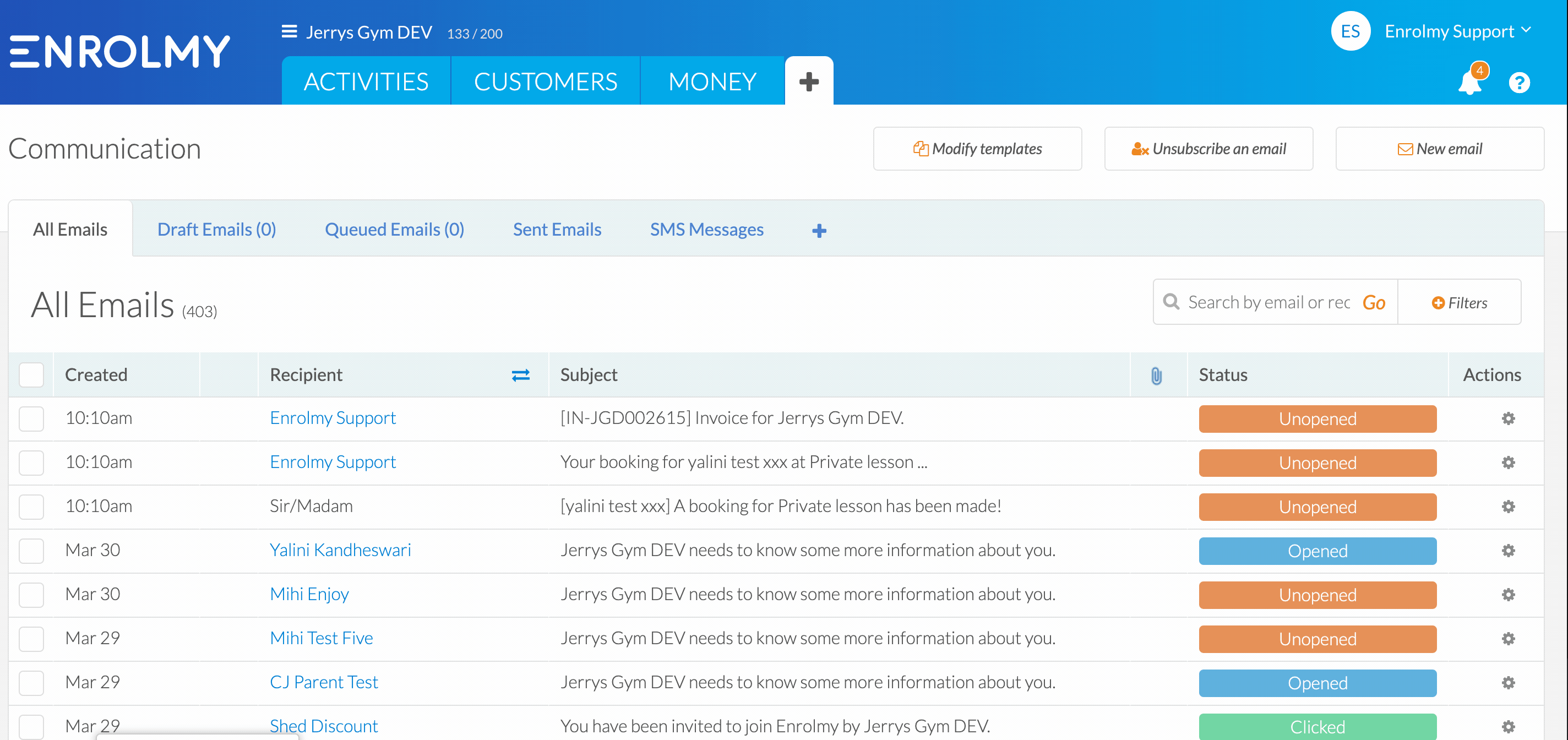Click the Status column header
Screen dimensions: 1568x740
click(1223, 375)
